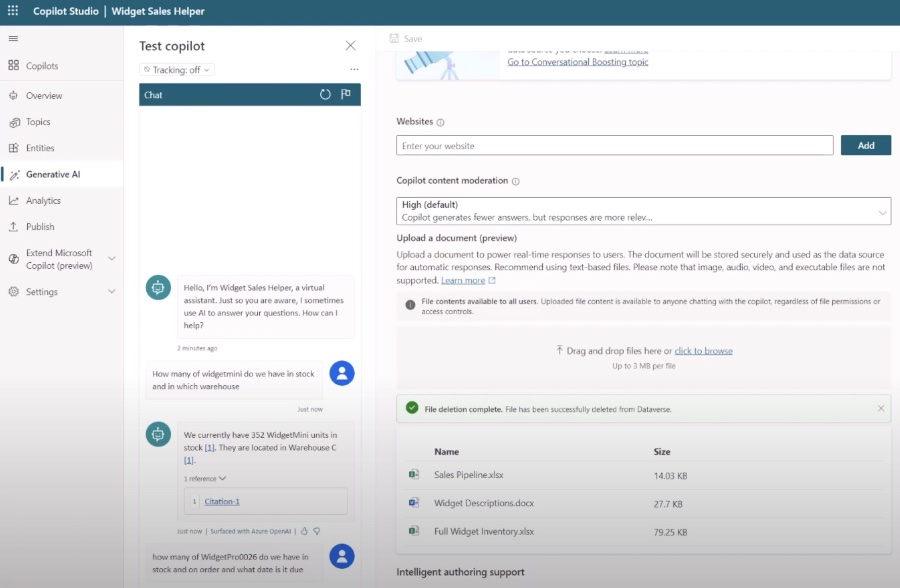Screen dimensions: 900x588
Task: Click the user avatar beside widgetmini question
Action: (x=342, y=373)
